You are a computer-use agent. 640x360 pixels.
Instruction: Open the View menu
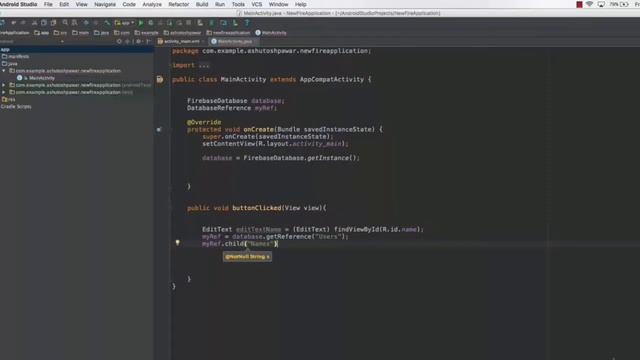(x=82, y=4)
